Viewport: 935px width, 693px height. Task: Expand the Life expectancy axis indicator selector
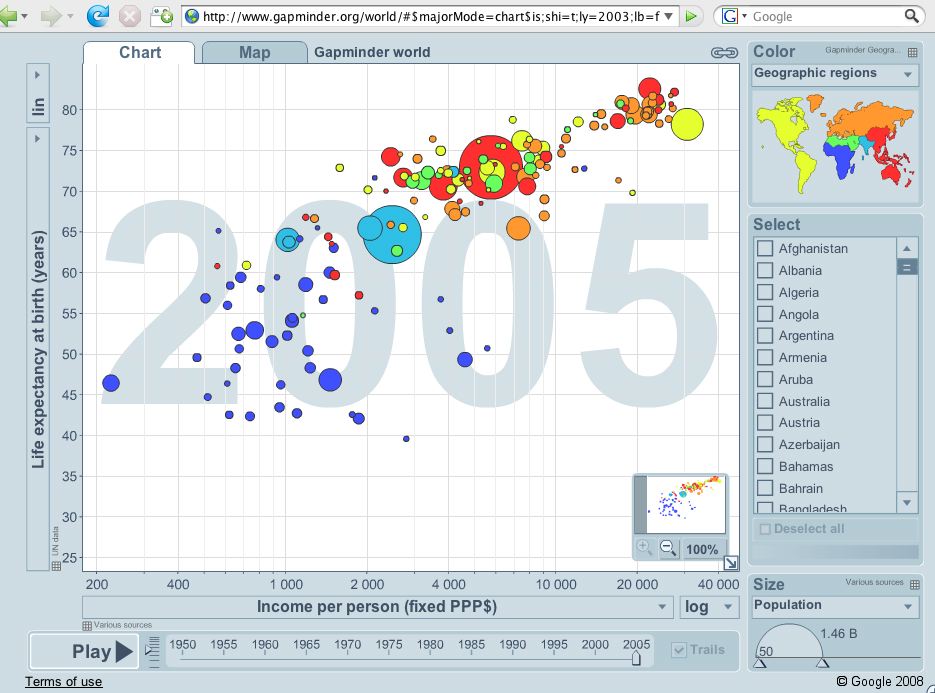point(38,349)
